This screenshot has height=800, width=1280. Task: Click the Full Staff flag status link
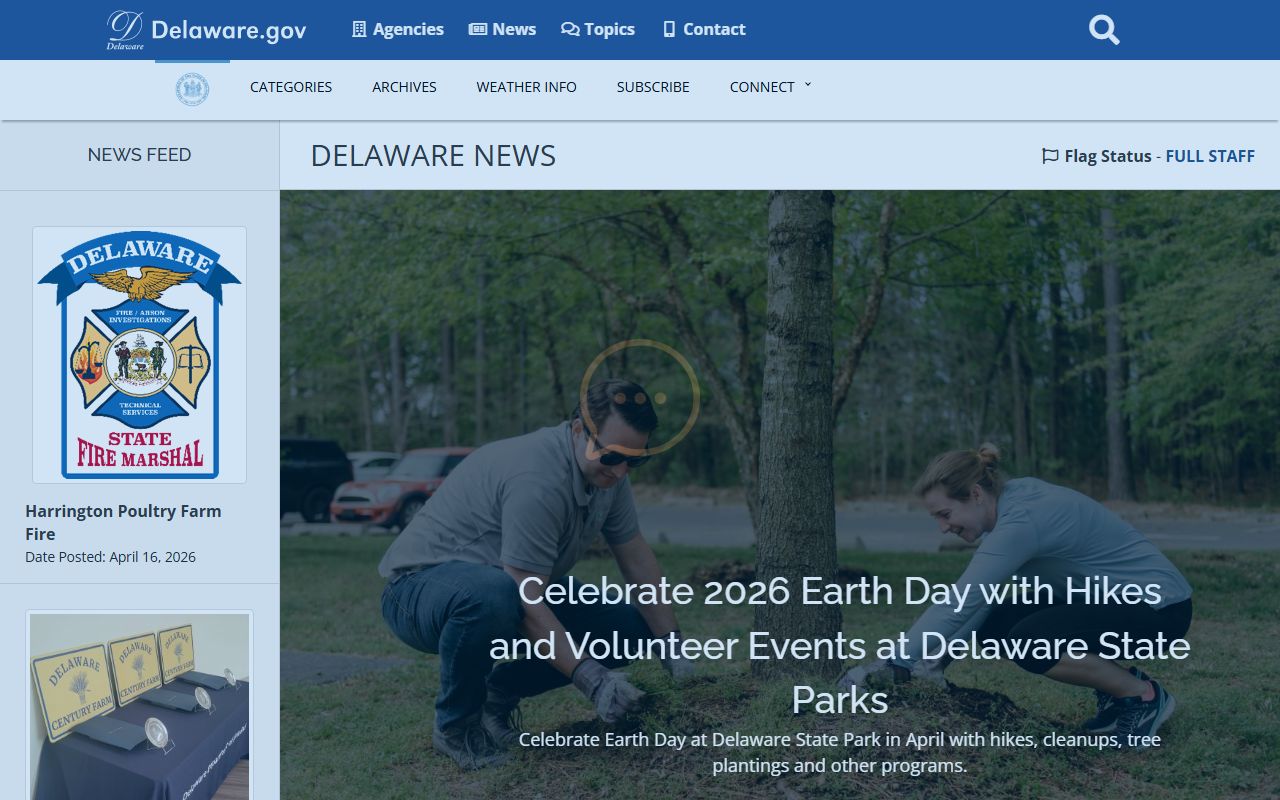pos(1210,156)
